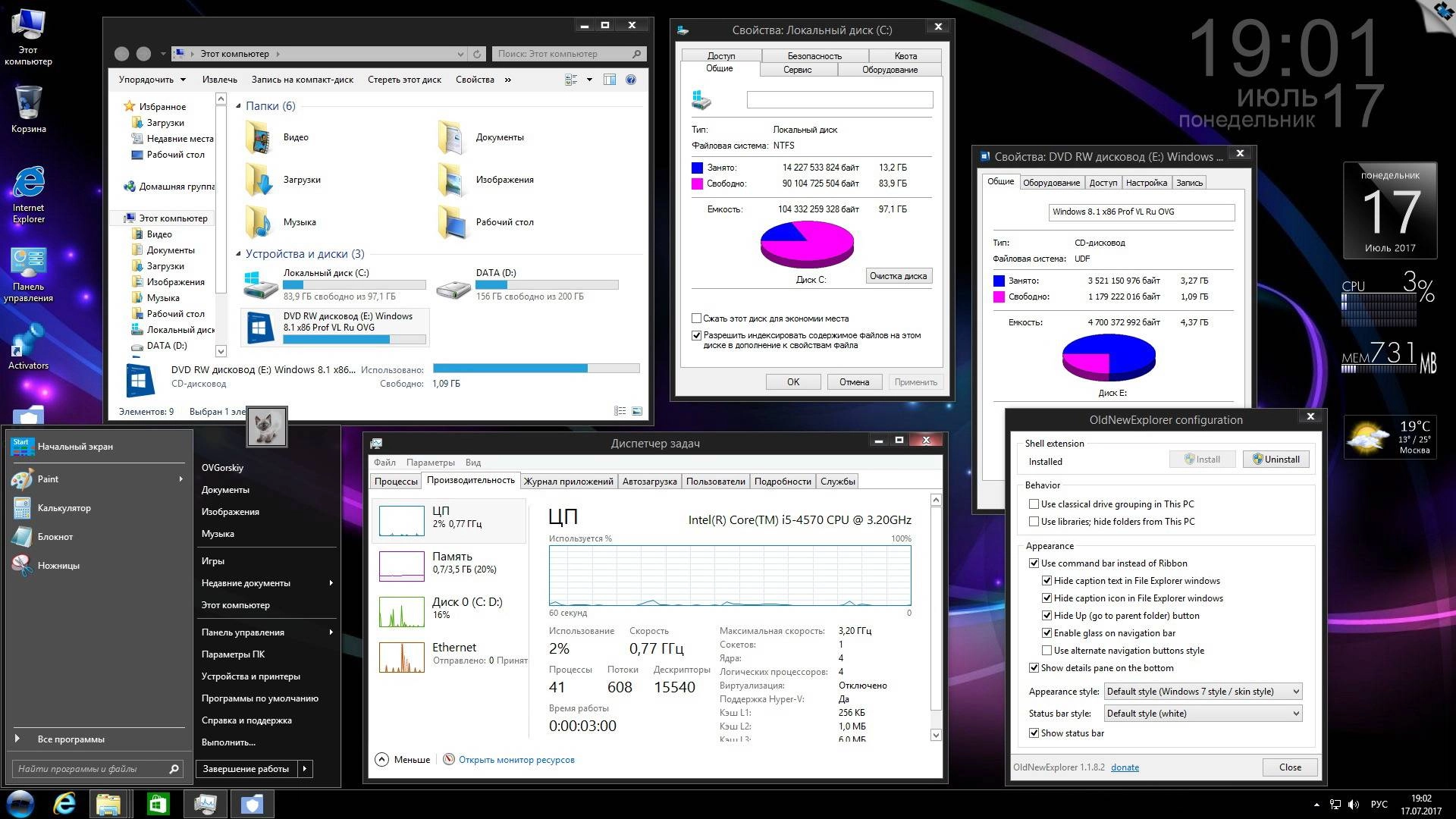The image size is (1456, 819).
Task: Toggle Enable glass on navigation bar
Action: pyautogui.click(x=1046, y=633)
